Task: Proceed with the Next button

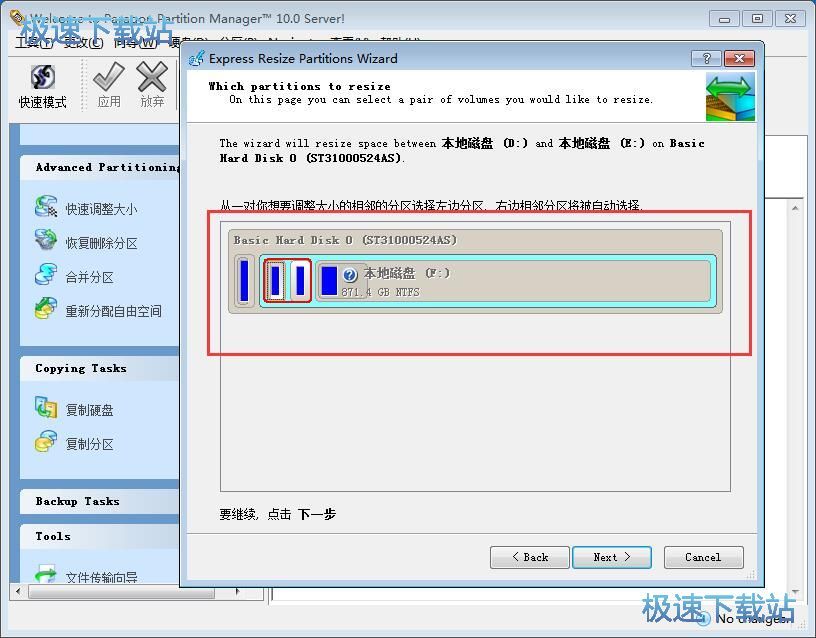Action: click(611, 557)
